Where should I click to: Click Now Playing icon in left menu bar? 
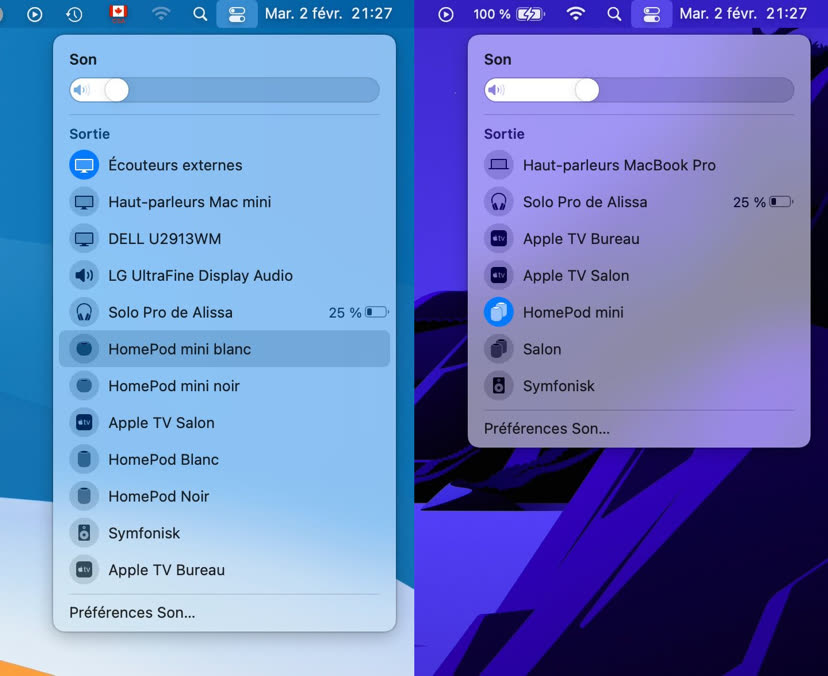coord(35,14)
